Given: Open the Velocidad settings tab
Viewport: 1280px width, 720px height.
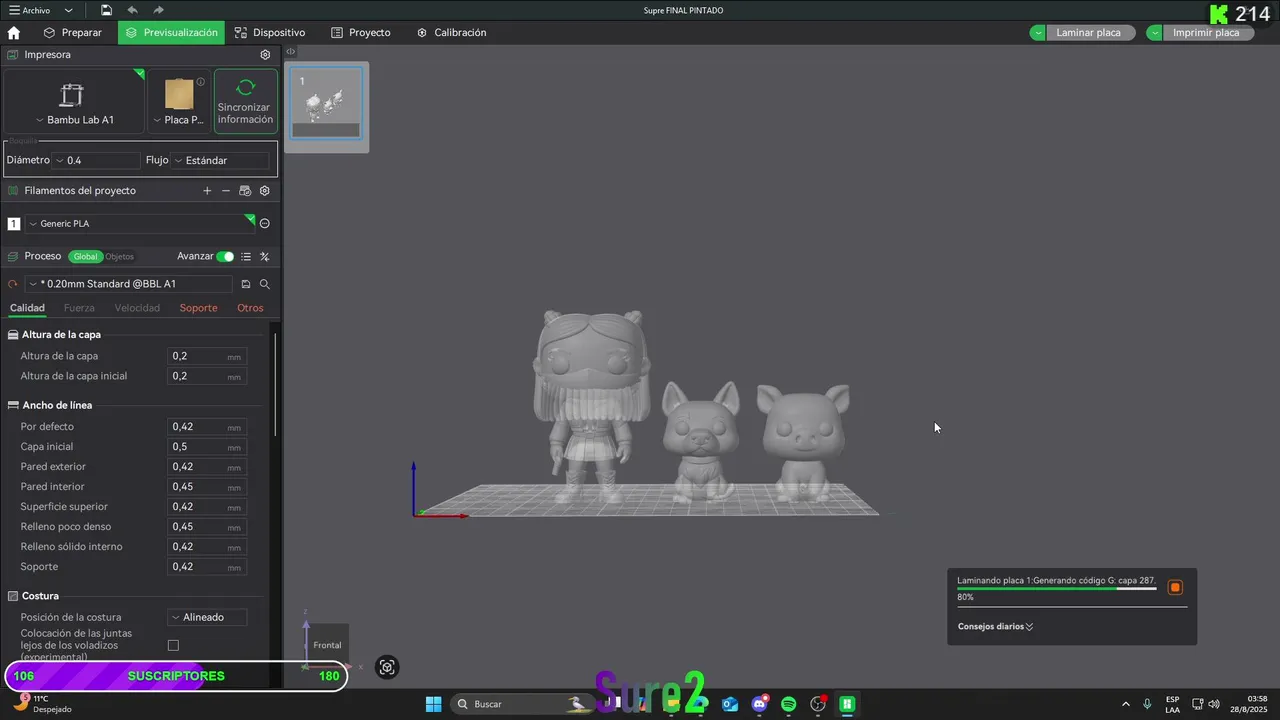Looking at the screenshot, I should 137,308.
